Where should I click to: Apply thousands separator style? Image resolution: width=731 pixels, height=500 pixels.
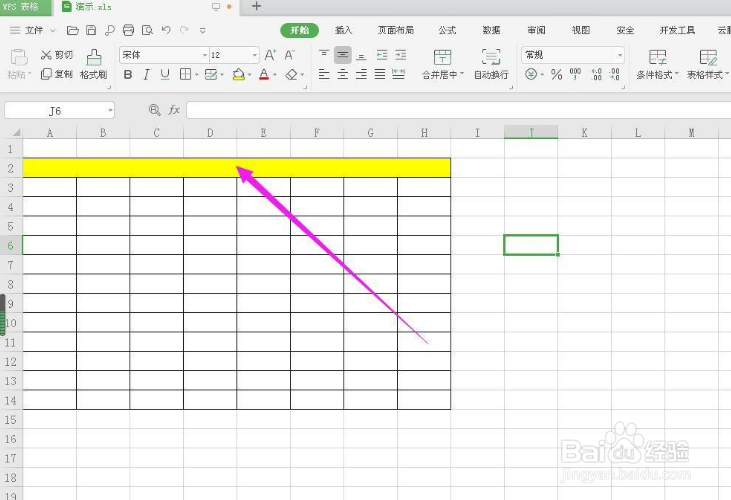click(x=575, y=75)
